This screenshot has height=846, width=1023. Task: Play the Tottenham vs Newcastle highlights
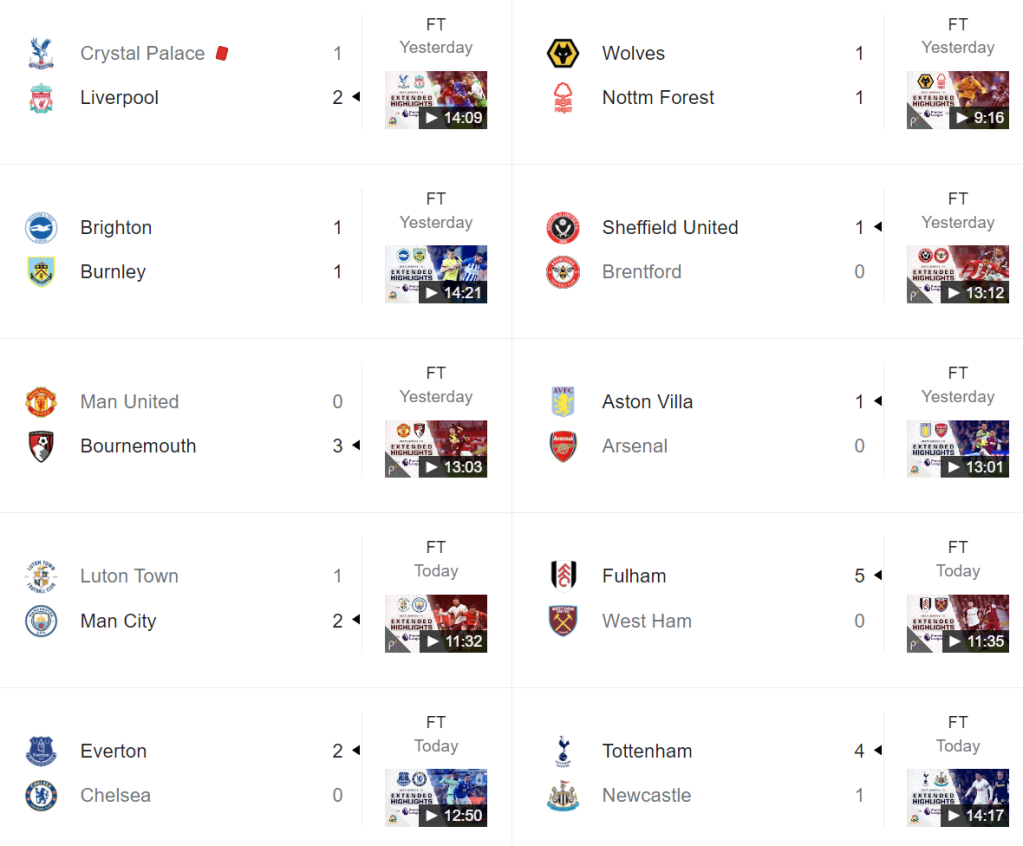(957, 798)
